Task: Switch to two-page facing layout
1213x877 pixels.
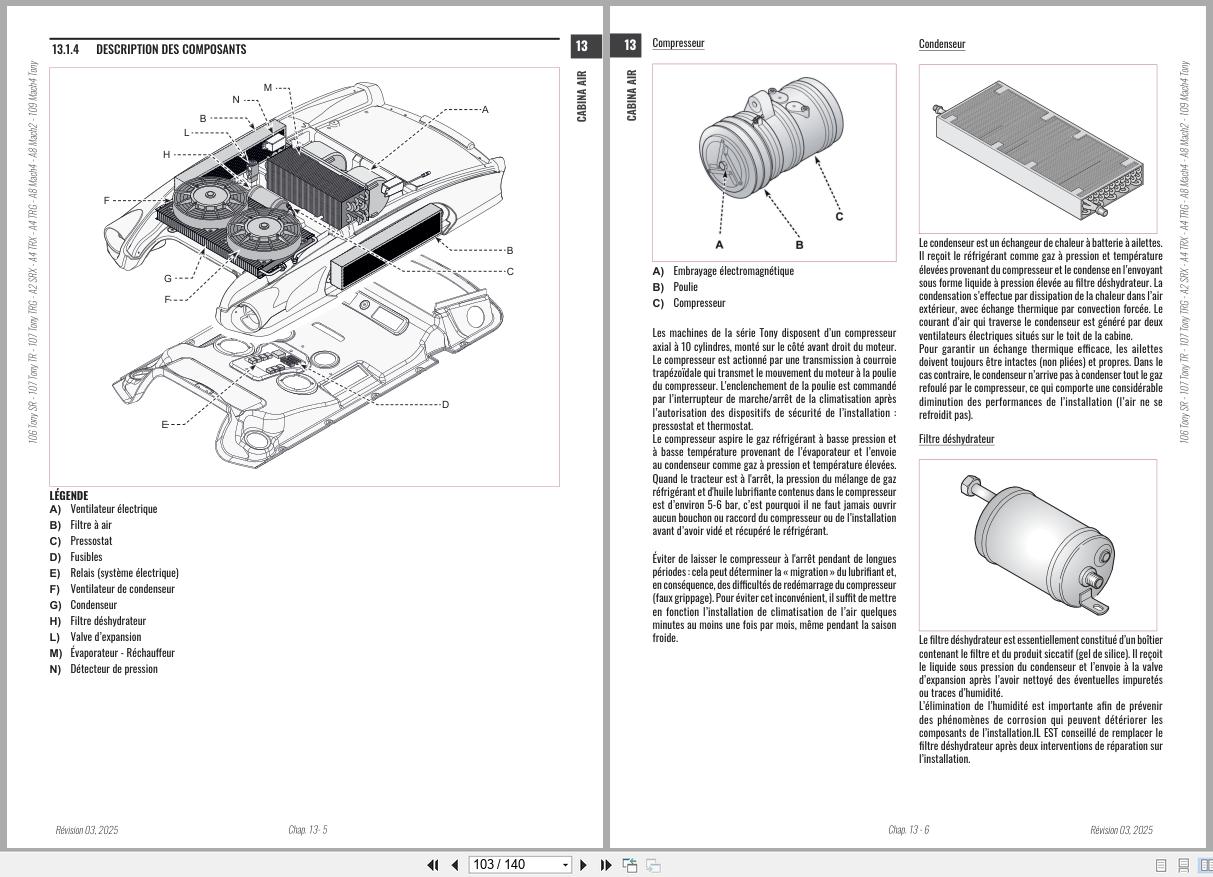Action: tap(1205, 865)
